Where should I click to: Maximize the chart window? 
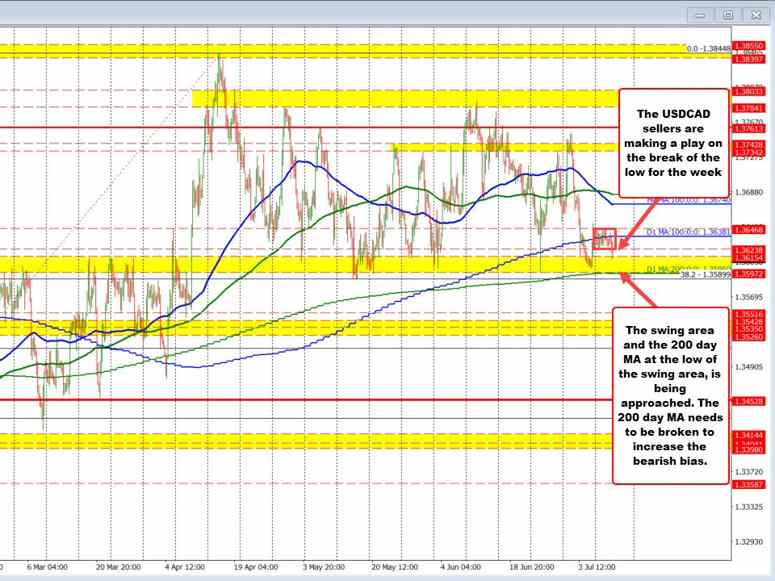tap(728, 15)
